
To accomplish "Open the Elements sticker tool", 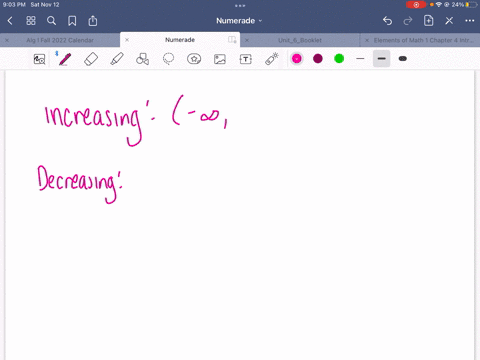I will click(194, 59).
